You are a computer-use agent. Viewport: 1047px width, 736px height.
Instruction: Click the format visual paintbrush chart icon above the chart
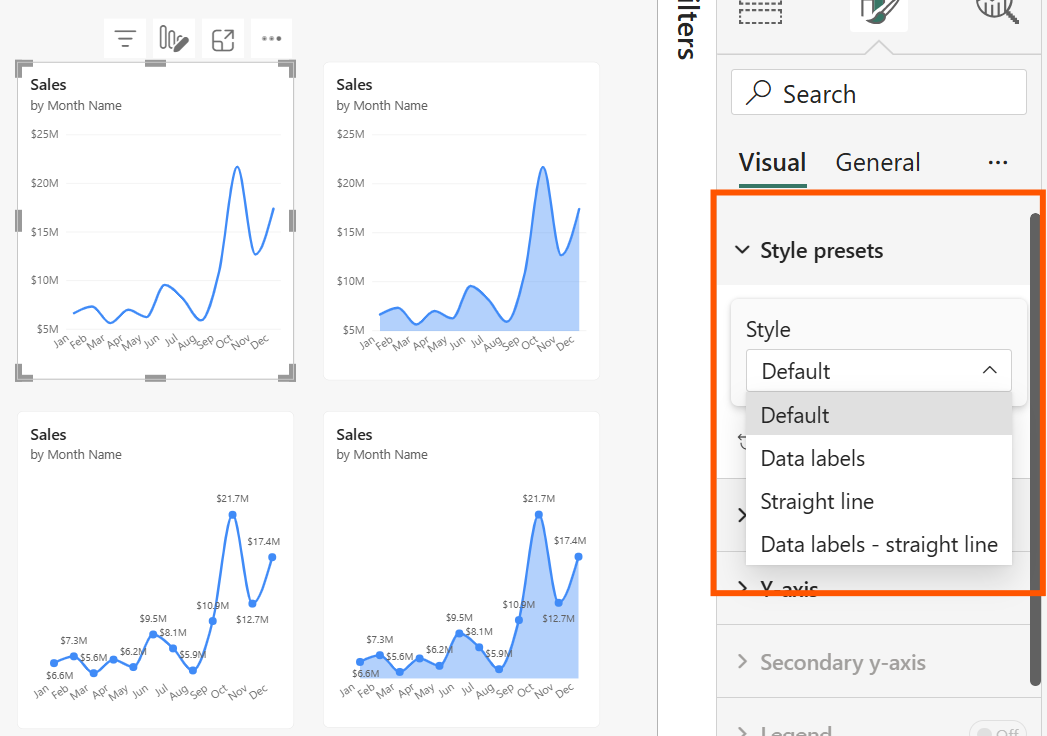[x=174, y=39]
